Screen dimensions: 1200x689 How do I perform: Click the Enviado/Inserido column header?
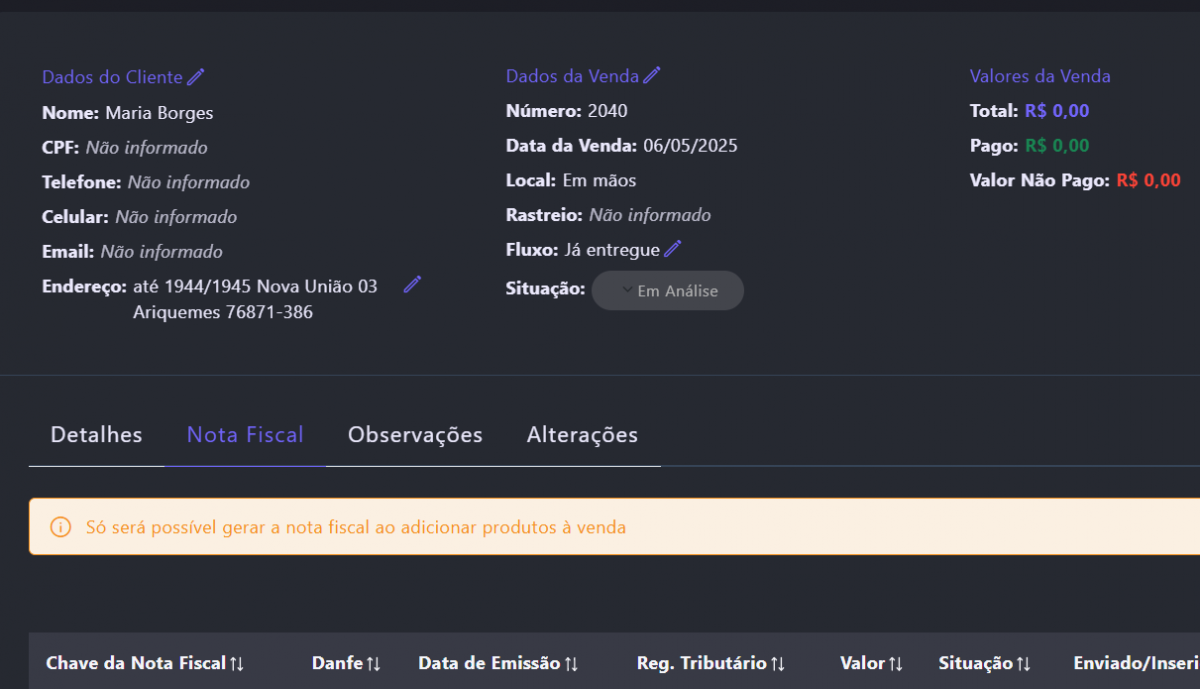[1135, 664]
